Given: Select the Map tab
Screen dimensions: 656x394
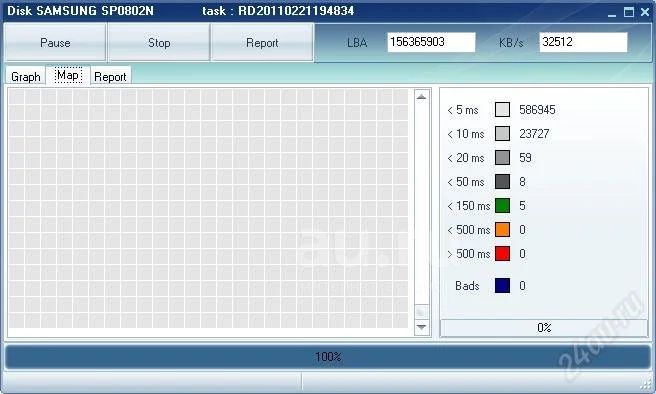Looking at the screenshot, I should coord(68,75).
